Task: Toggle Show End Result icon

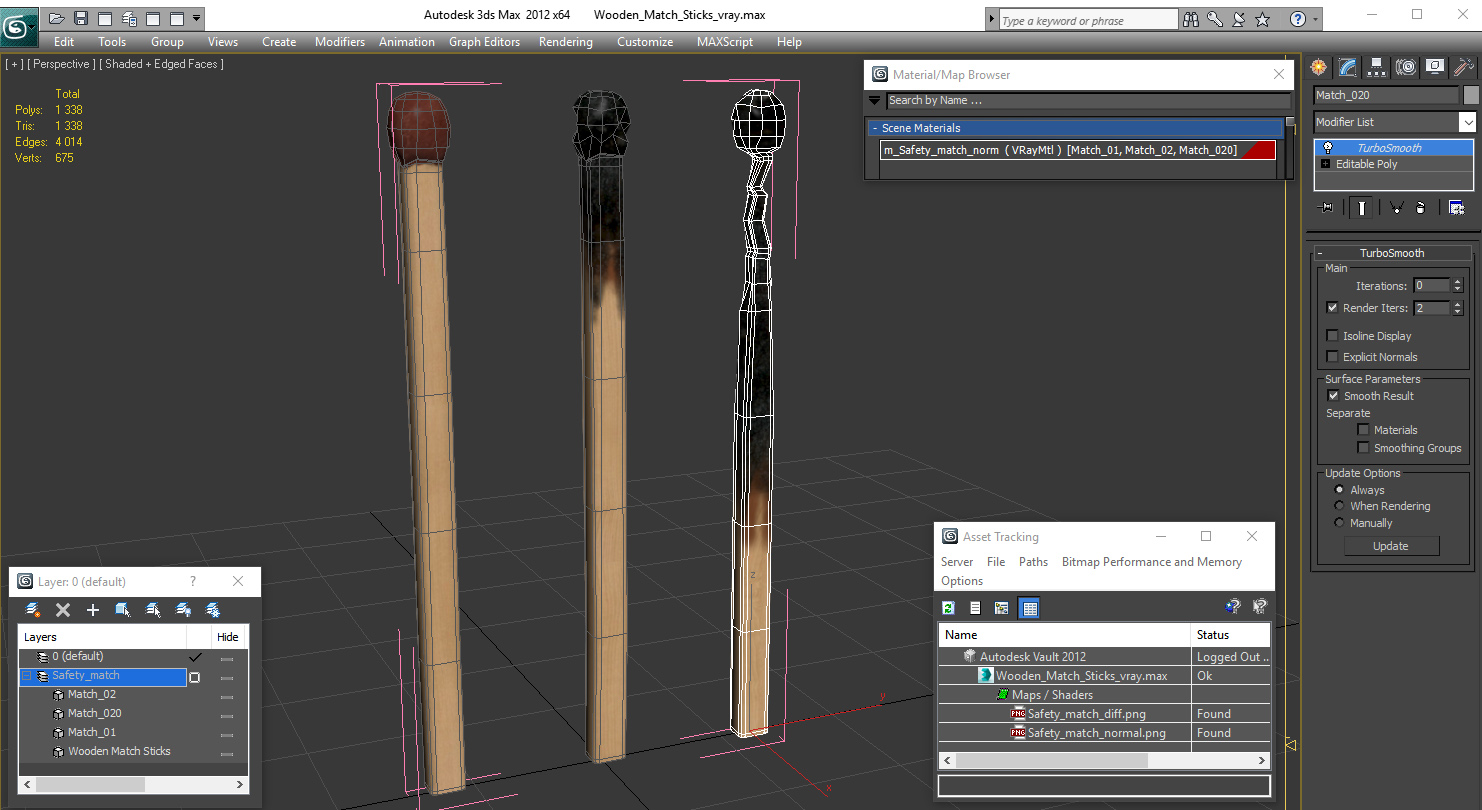Action: point(1361,208)
